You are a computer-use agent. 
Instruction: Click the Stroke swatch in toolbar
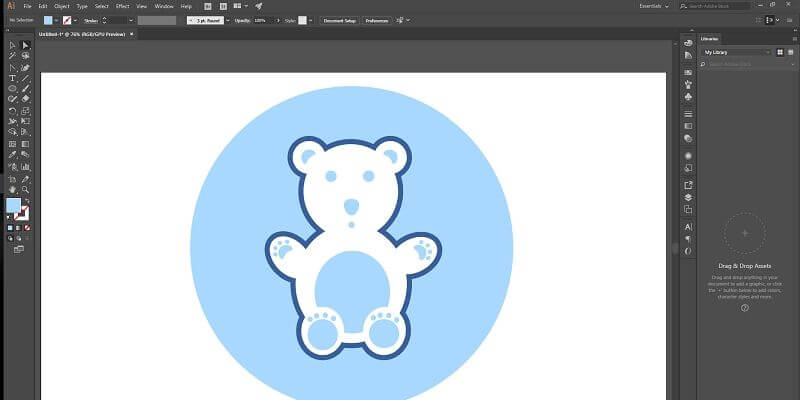[x=22, y=213]
